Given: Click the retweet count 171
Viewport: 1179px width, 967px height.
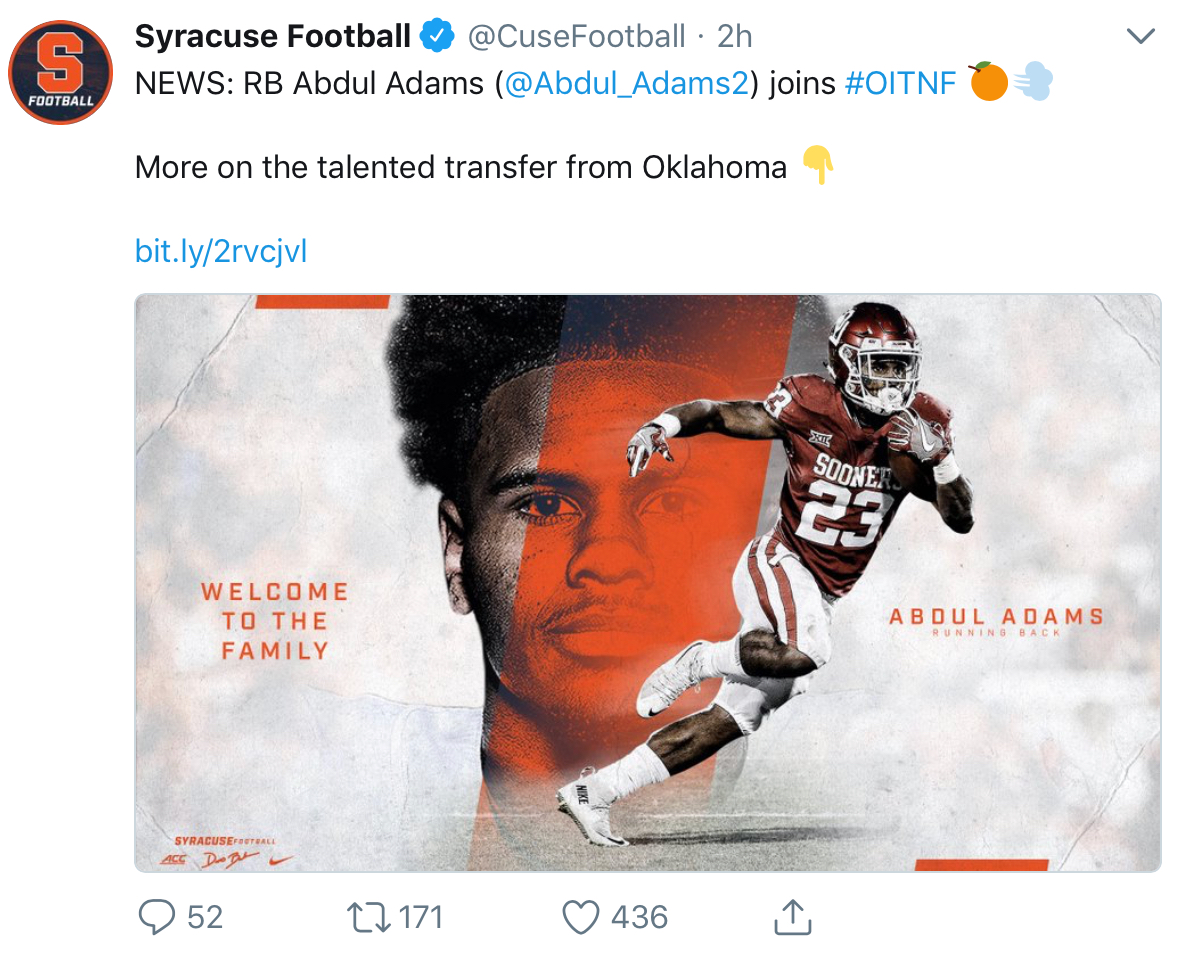Looking at the screenshot, I should click(x=420, y=917).
